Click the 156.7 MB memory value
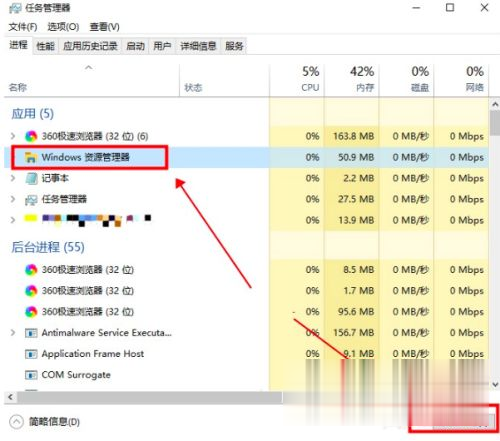The width and height of the screenshot is (500, 441). point(353,333)
